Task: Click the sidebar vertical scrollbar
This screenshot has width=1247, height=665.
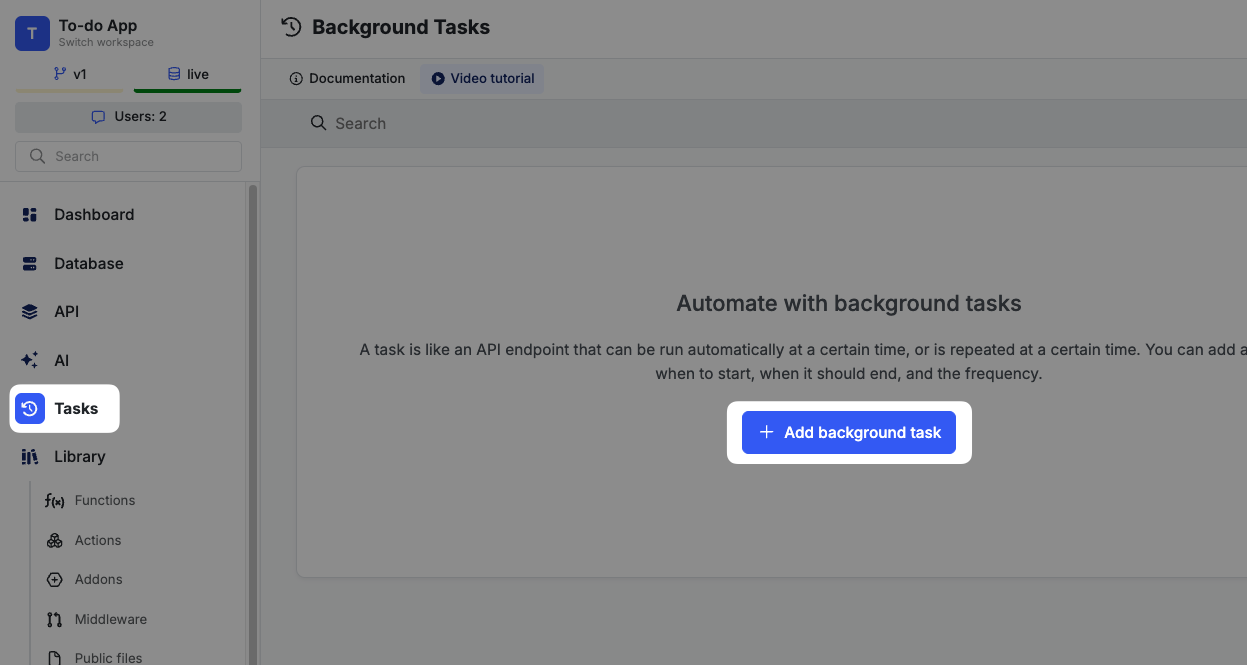Action: (x=253, y=424)
